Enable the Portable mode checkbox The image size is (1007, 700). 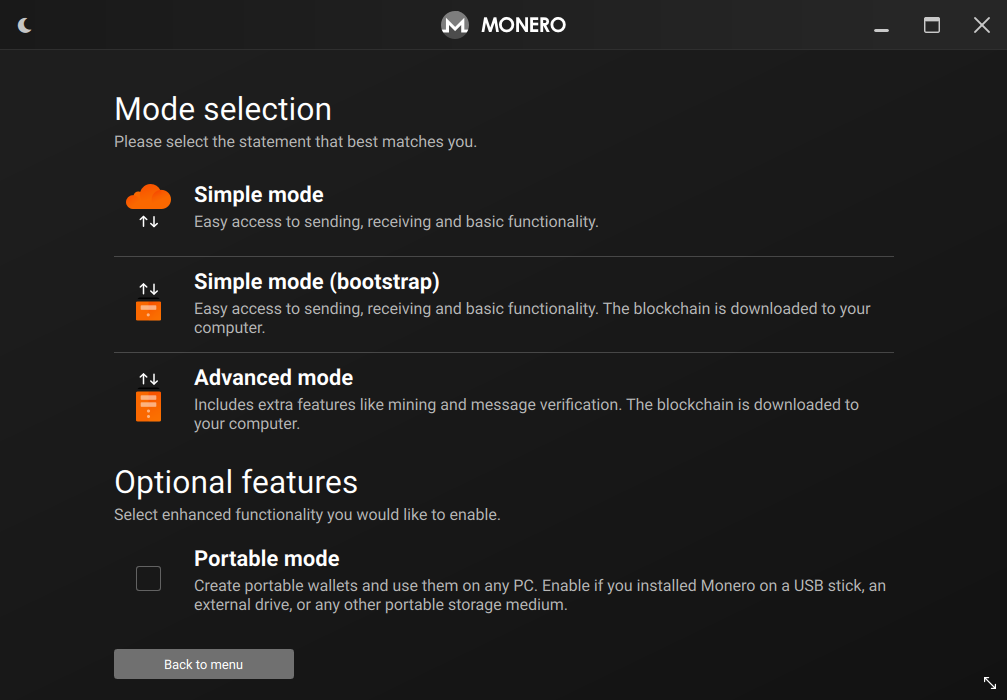click(148, 578)
